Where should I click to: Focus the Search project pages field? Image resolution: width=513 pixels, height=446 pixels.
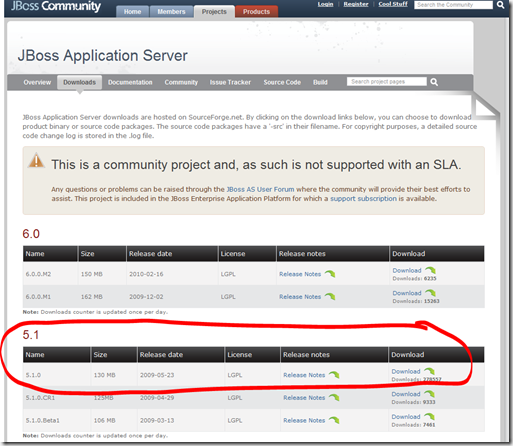[x=387, y=82]
